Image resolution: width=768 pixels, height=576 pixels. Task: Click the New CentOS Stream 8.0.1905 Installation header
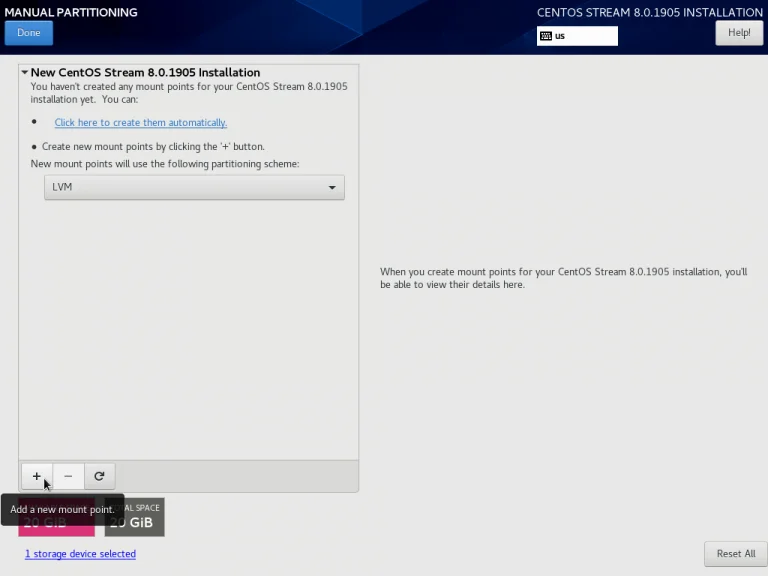pos(145,72)
